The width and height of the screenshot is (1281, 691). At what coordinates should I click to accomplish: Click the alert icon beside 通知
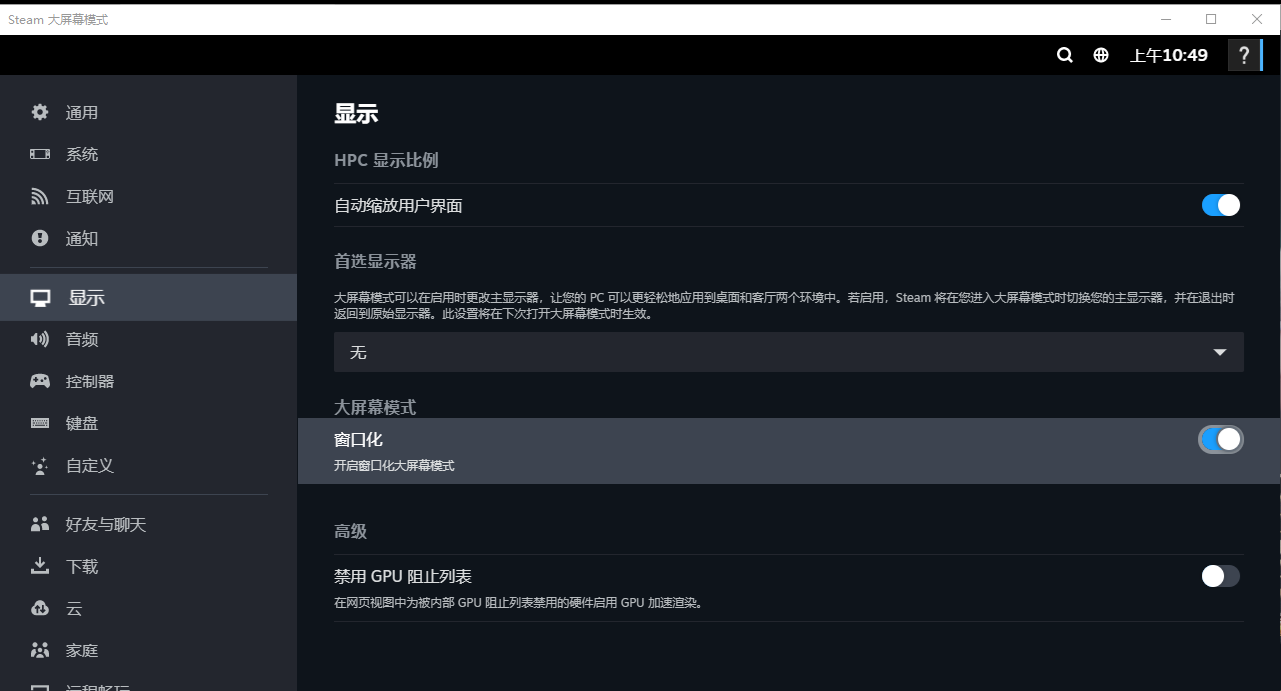coord(40,238)
